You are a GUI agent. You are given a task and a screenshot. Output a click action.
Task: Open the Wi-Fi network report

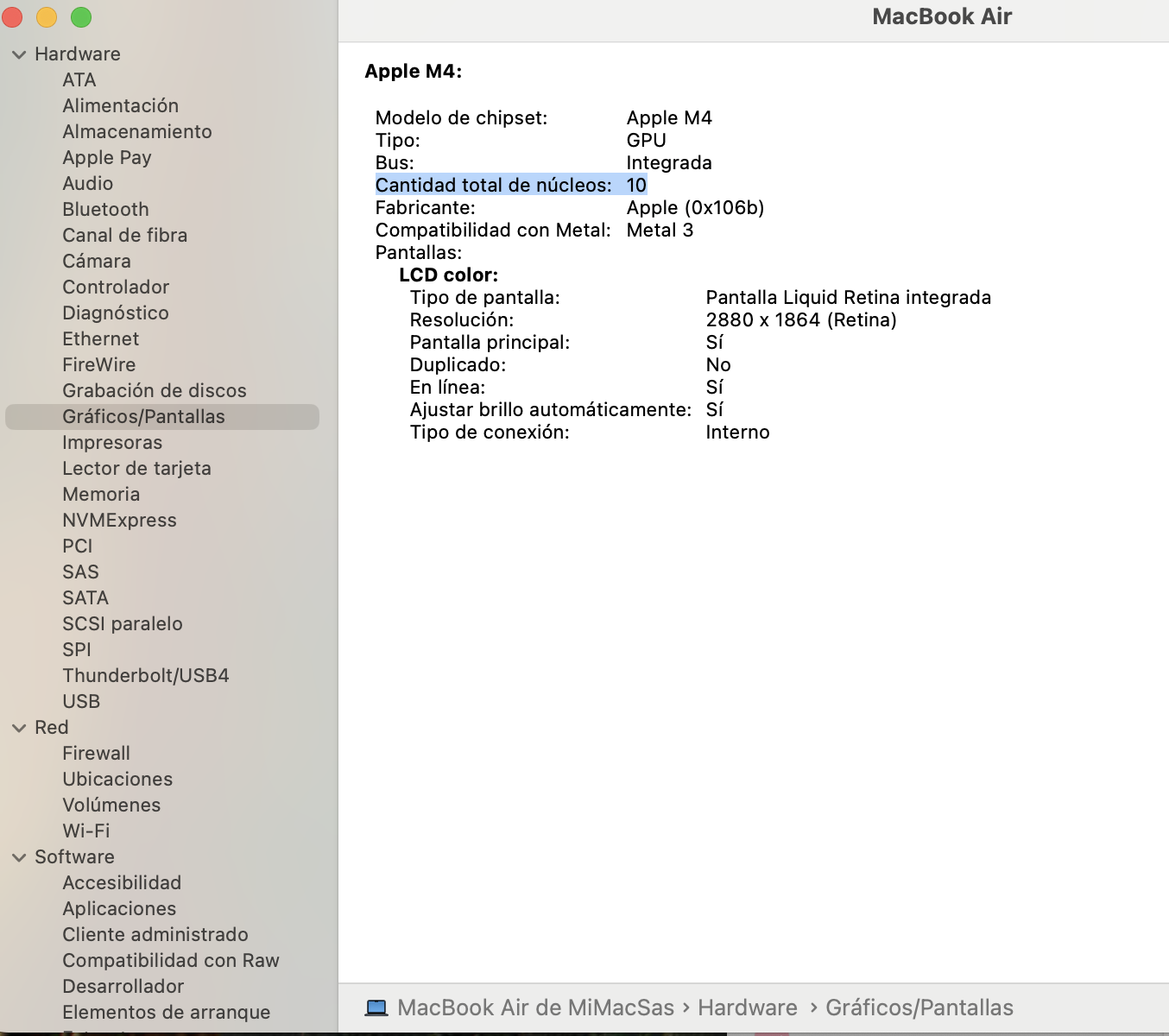85,831
